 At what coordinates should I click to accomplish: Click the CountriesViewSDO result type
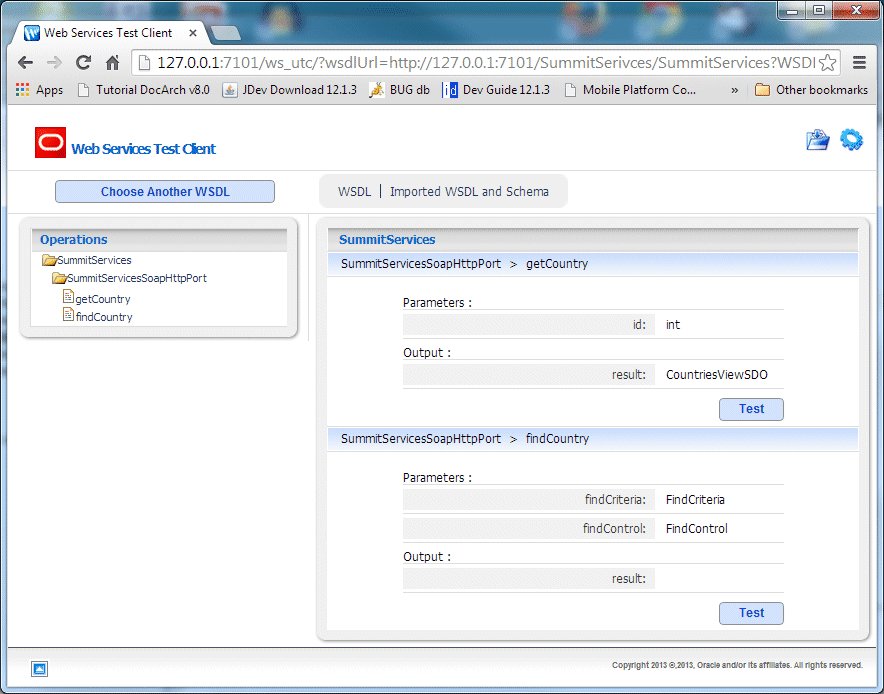click(x=717, y=375)
